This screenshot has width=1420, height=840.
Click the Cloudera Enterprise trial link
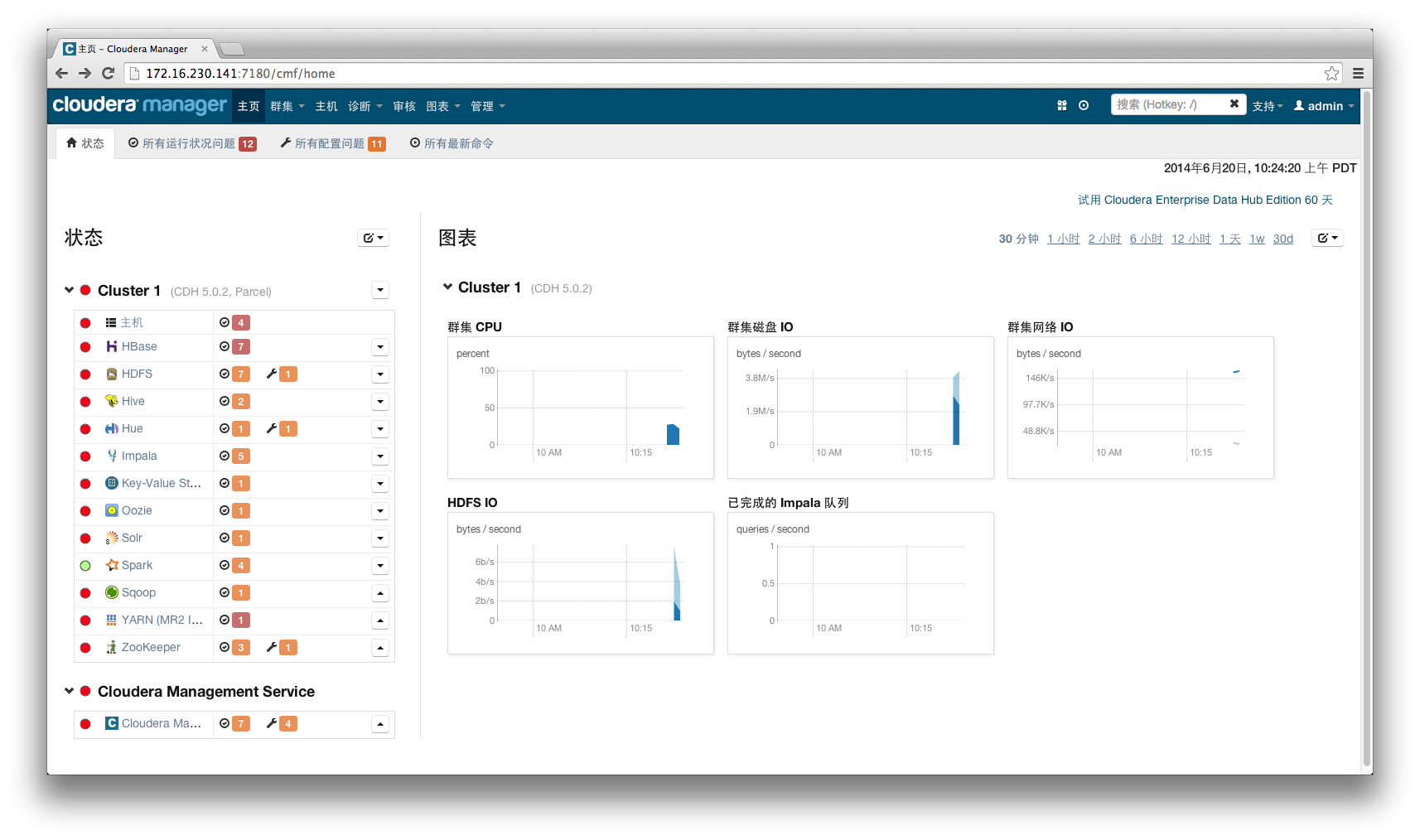click(x=1205, y=200)
